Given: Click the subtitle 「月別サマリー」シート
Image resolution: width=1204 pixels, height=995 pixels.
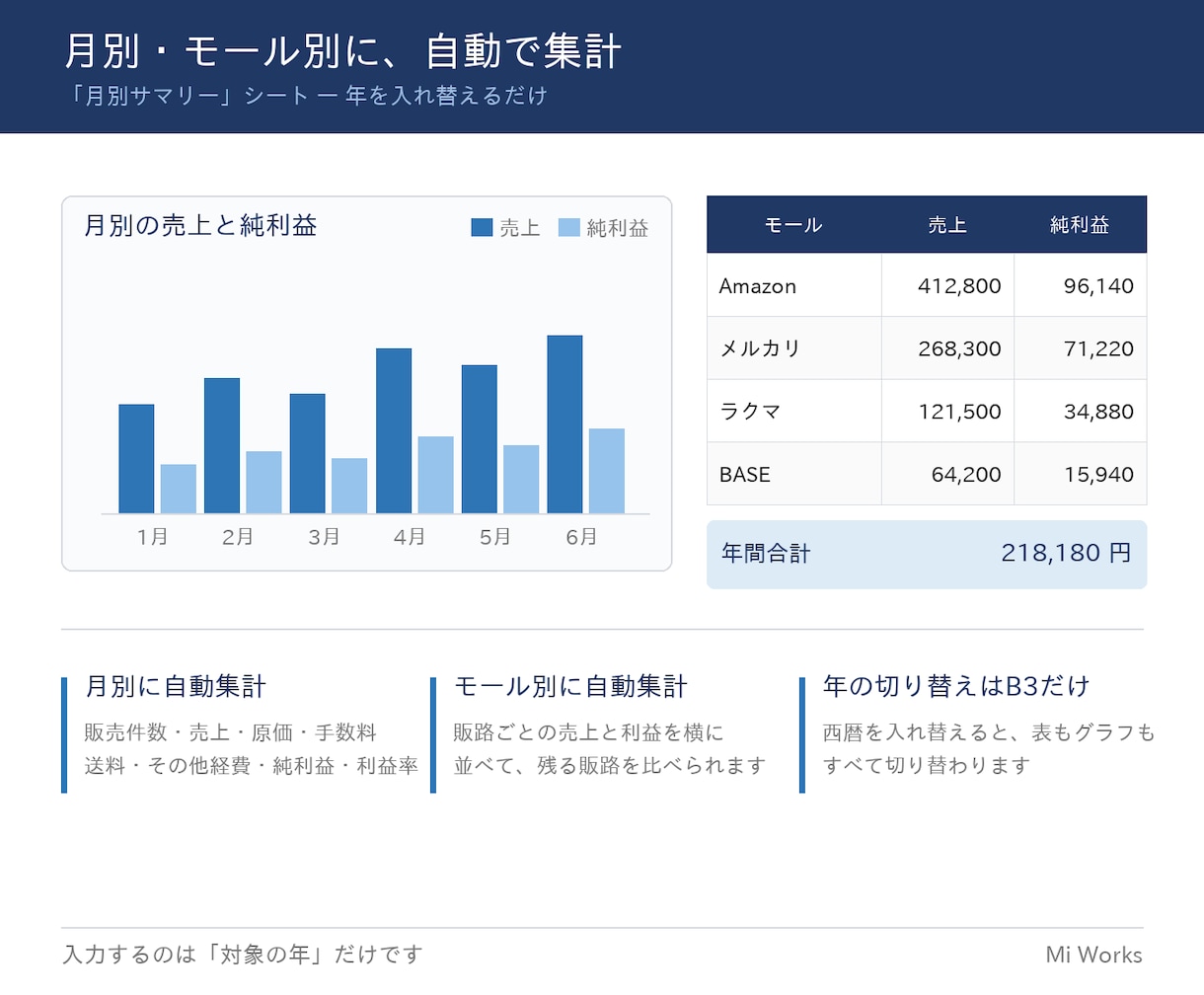Looking at the screenshot, I should 189,96.
